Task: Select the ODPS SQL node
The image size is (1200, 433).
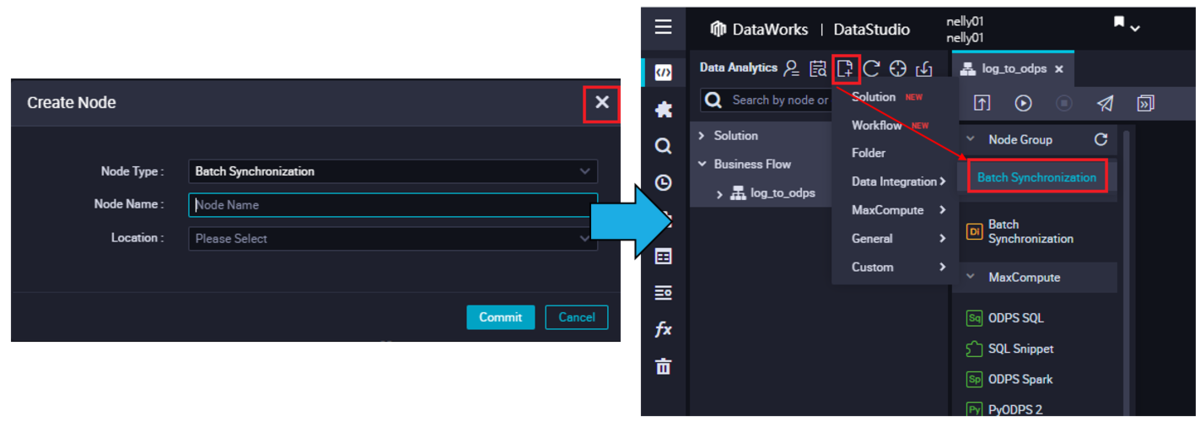Action: click(1005, 318)
